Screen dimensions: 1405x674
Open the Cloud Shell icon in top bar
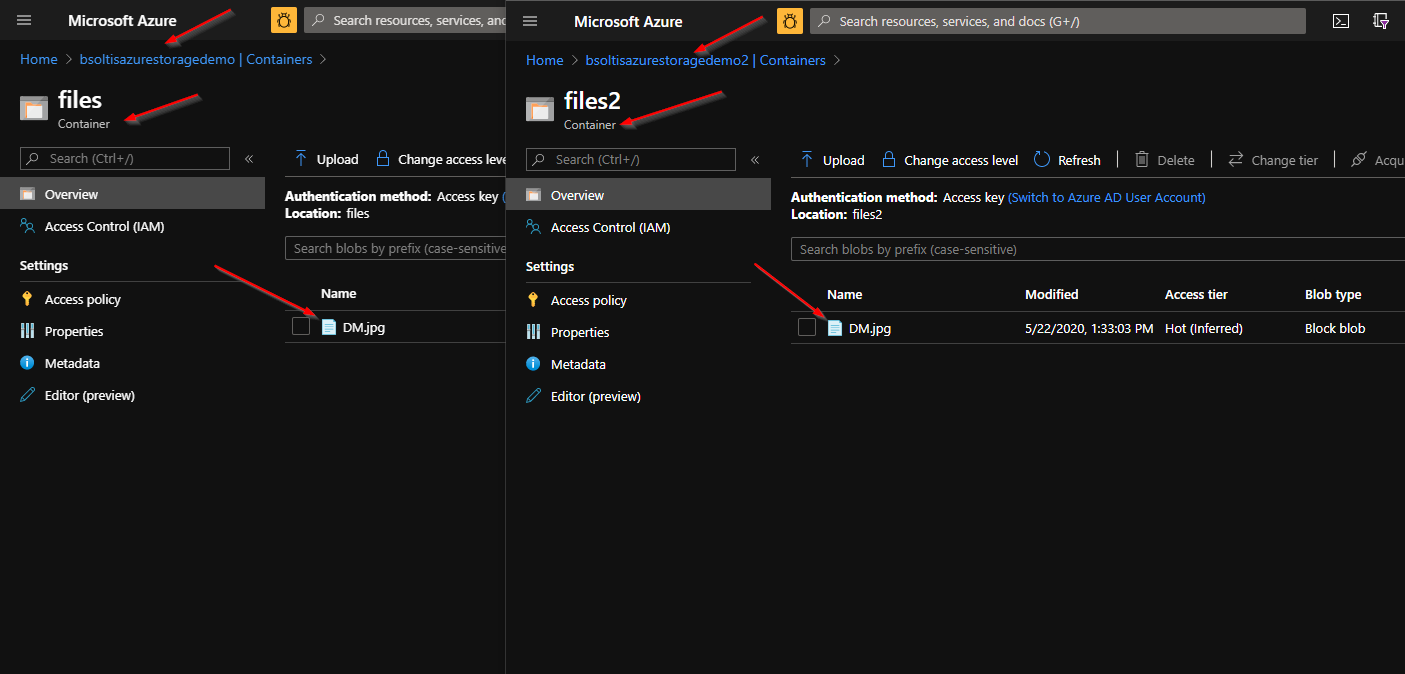point(1341,21)
